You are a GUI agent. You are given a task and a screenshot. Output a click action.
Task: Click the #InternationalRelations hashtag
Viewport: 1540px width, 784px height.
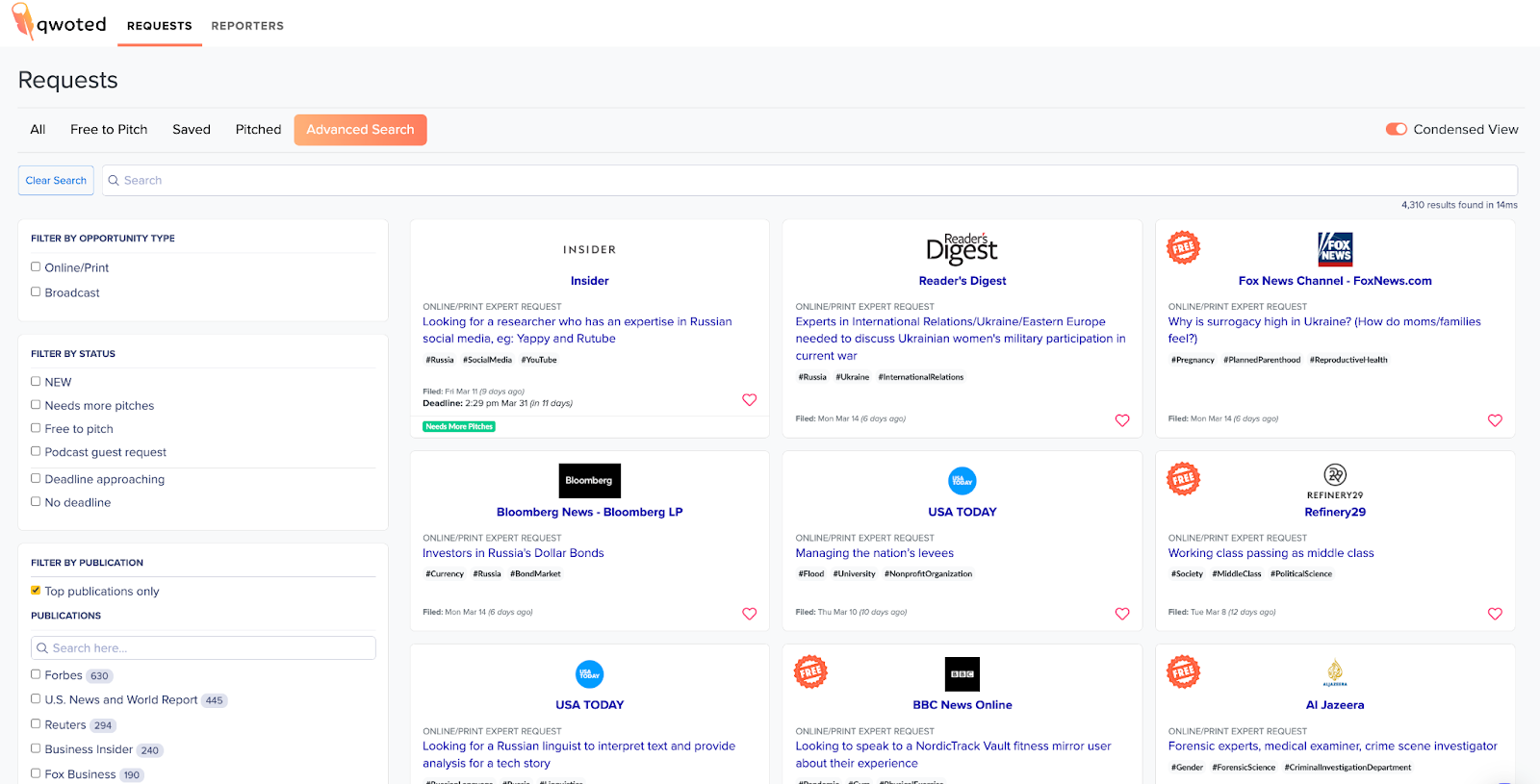coord(921,377)
